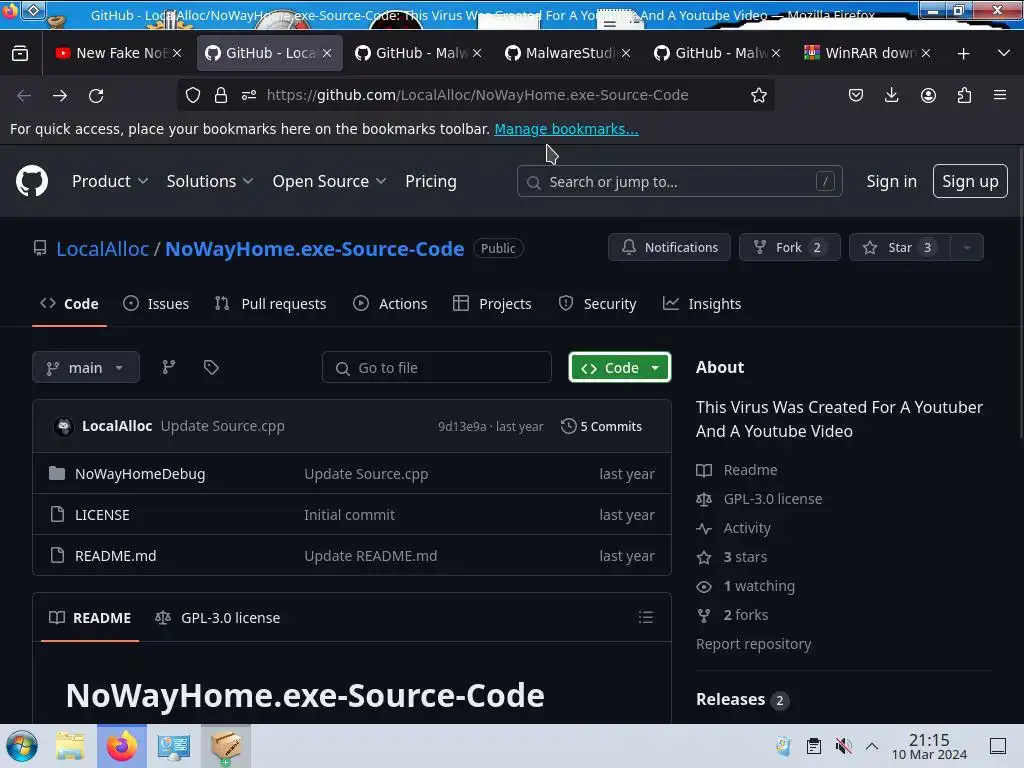Open the Firefox View icon
The height and width of the screenshot is (768, 1024).
(20, 53)
